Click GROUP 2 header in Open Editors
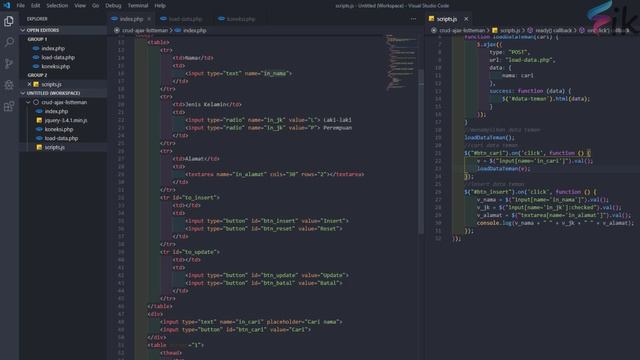 (37, 75)
